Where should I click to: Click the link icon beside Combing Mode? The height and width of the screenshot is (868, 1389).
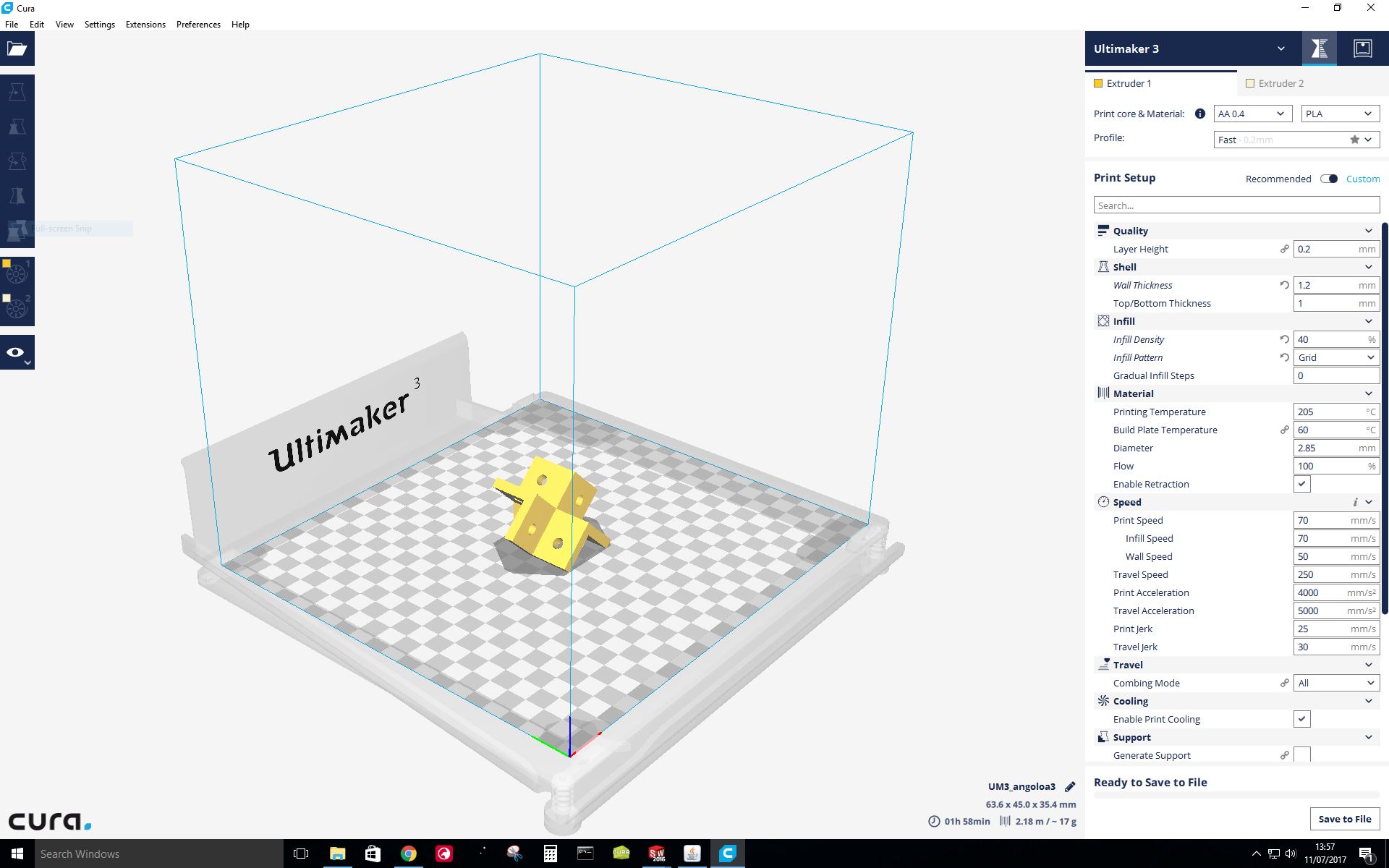1284,683
